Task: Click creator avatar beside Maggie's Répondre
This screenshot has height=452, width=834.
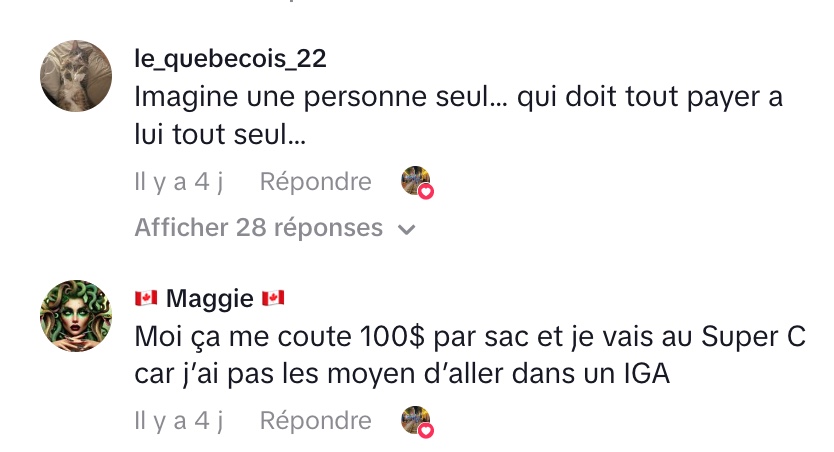Action: click(415, 420)
